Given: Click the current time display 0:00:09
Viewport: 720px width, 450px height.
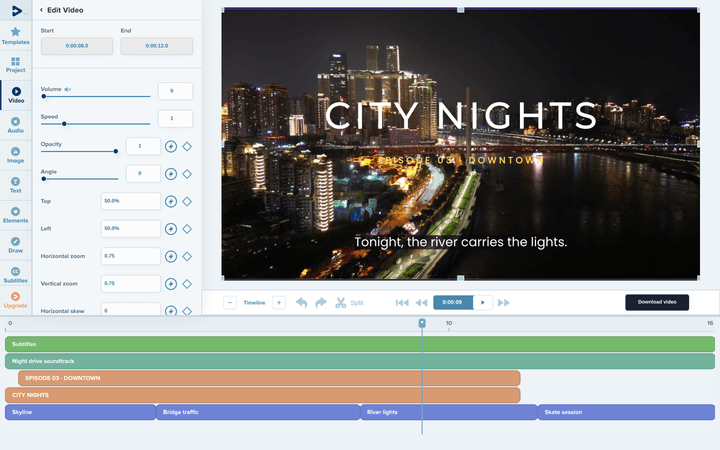Looking at the screenshot, I should click(453, 302).
